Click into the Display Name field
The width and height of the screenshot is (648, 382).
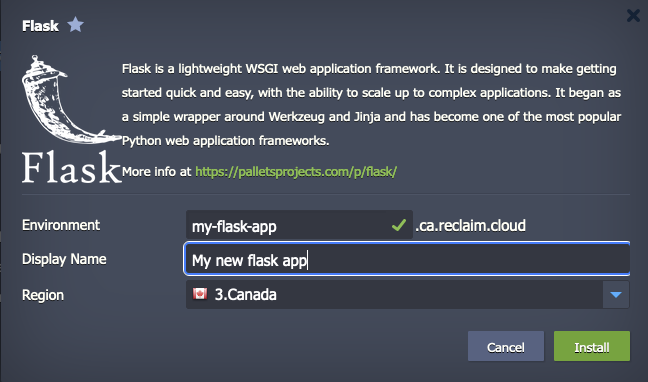407,259
